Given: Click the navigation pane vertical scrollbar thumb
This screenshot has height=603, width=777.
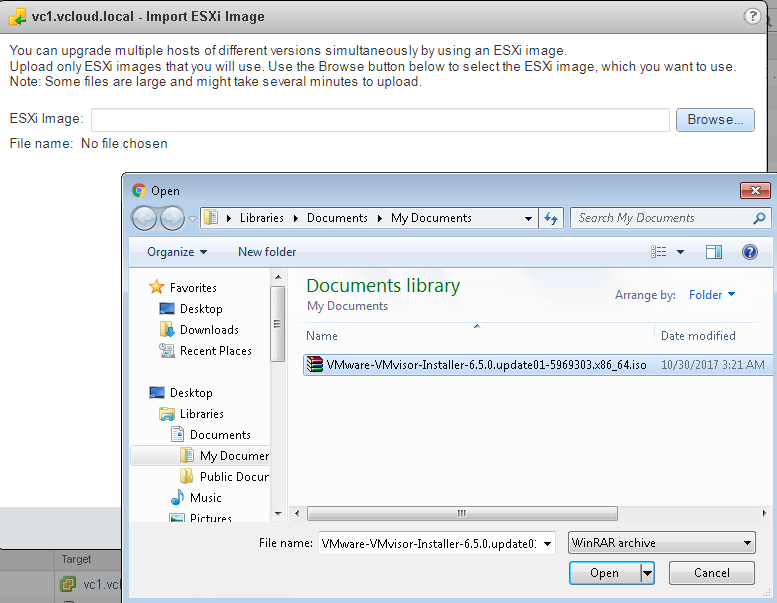Looking at the screenshot, I should 278,324.
